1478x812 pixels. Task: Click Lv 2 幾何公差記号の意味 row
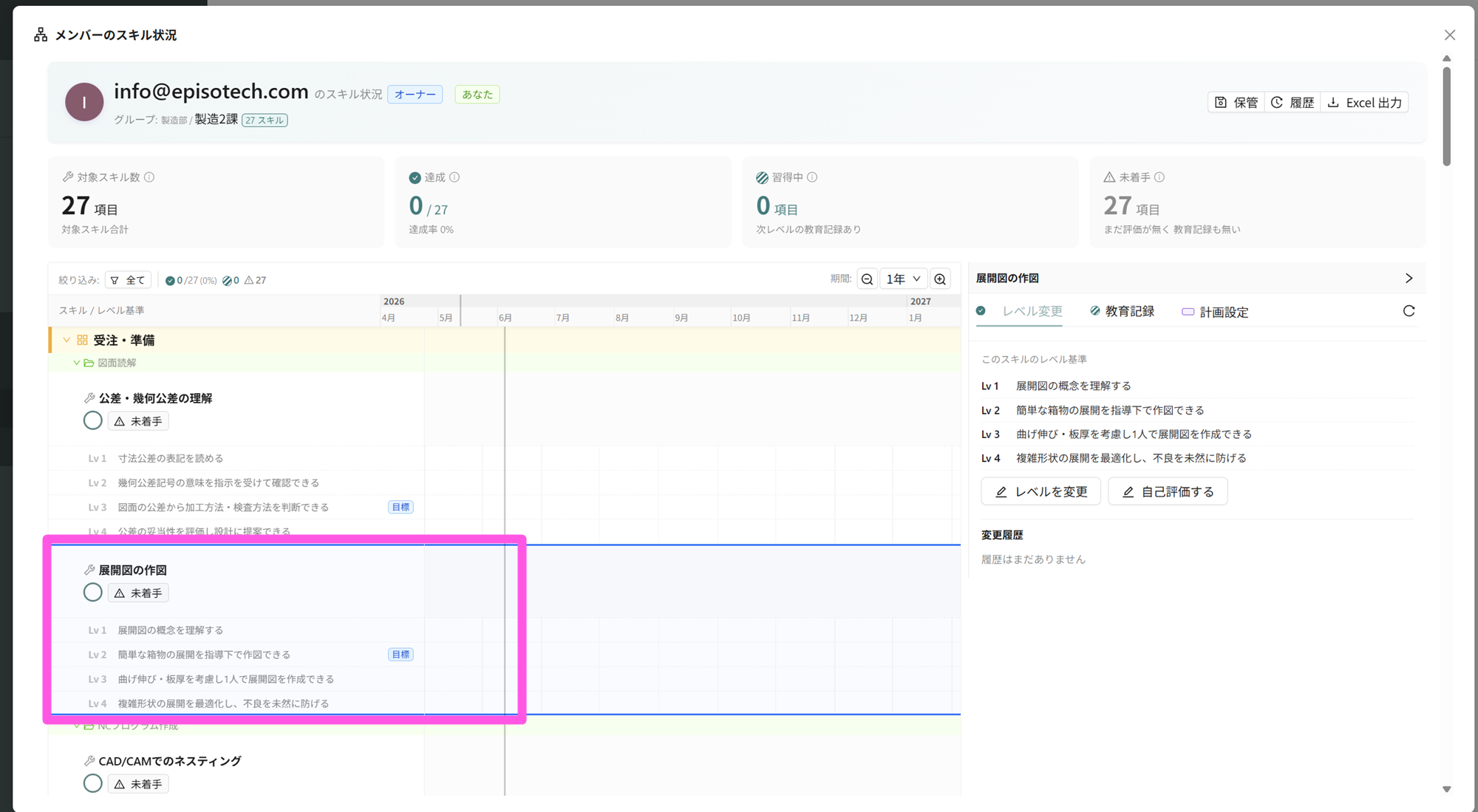(x=236, y=482)
